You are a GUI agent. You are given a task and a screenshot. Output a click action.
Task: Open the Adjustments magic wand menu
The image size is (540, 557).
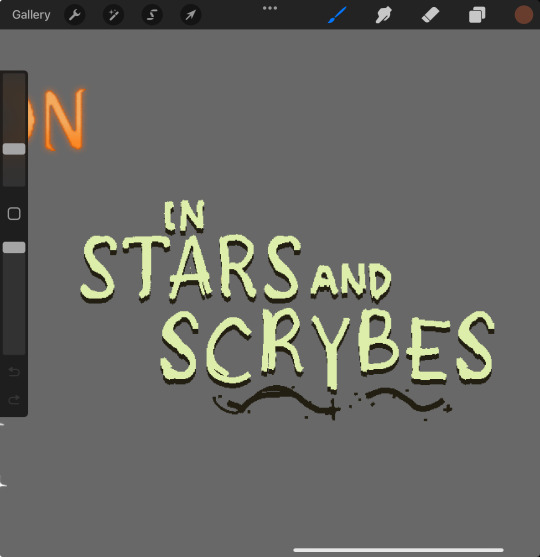pyautogui.click(x=113, y=15)
